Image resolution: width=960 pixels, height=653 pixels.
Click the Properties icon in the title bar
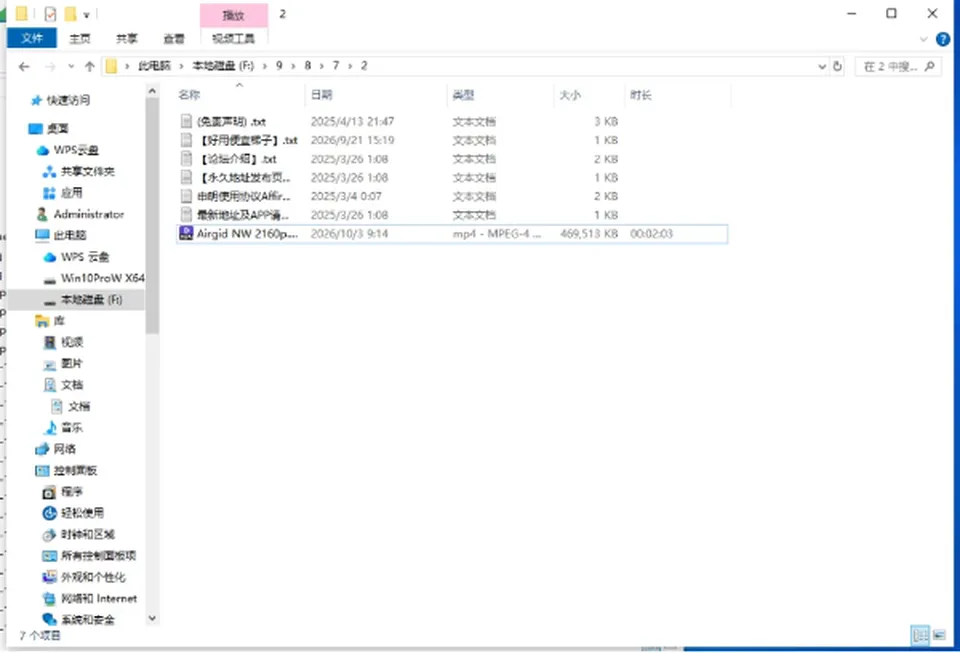[50, 13]
